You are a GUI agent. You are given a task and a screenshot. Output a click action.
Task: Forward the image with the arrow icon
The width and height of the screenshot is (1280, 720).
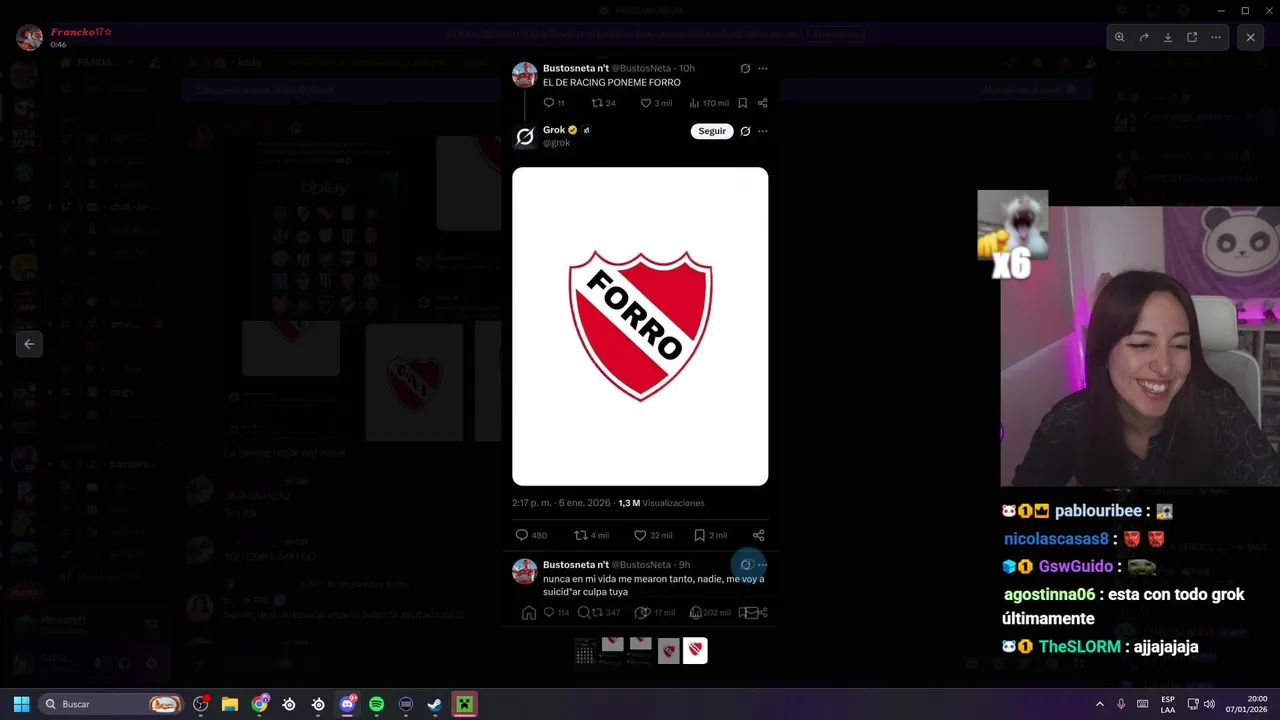[x=1144, y=37]
